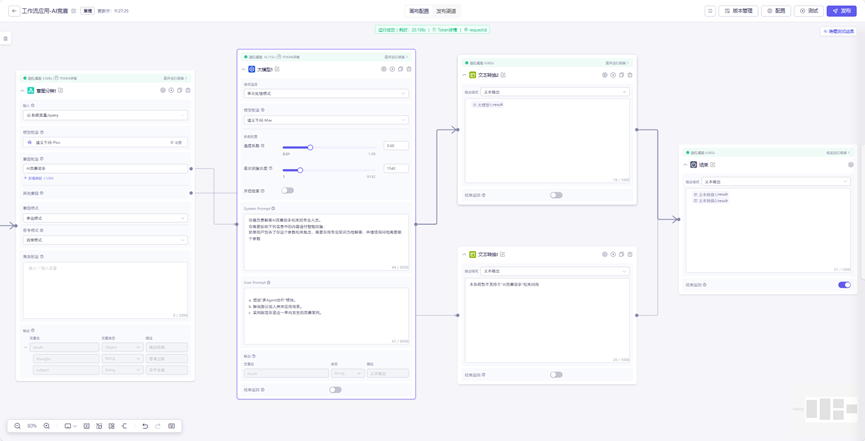Viewport: 865px width, 441px height.
Task: Toggle the 开启搜索 switch in 大模型1
Action: tap(287, 190)
